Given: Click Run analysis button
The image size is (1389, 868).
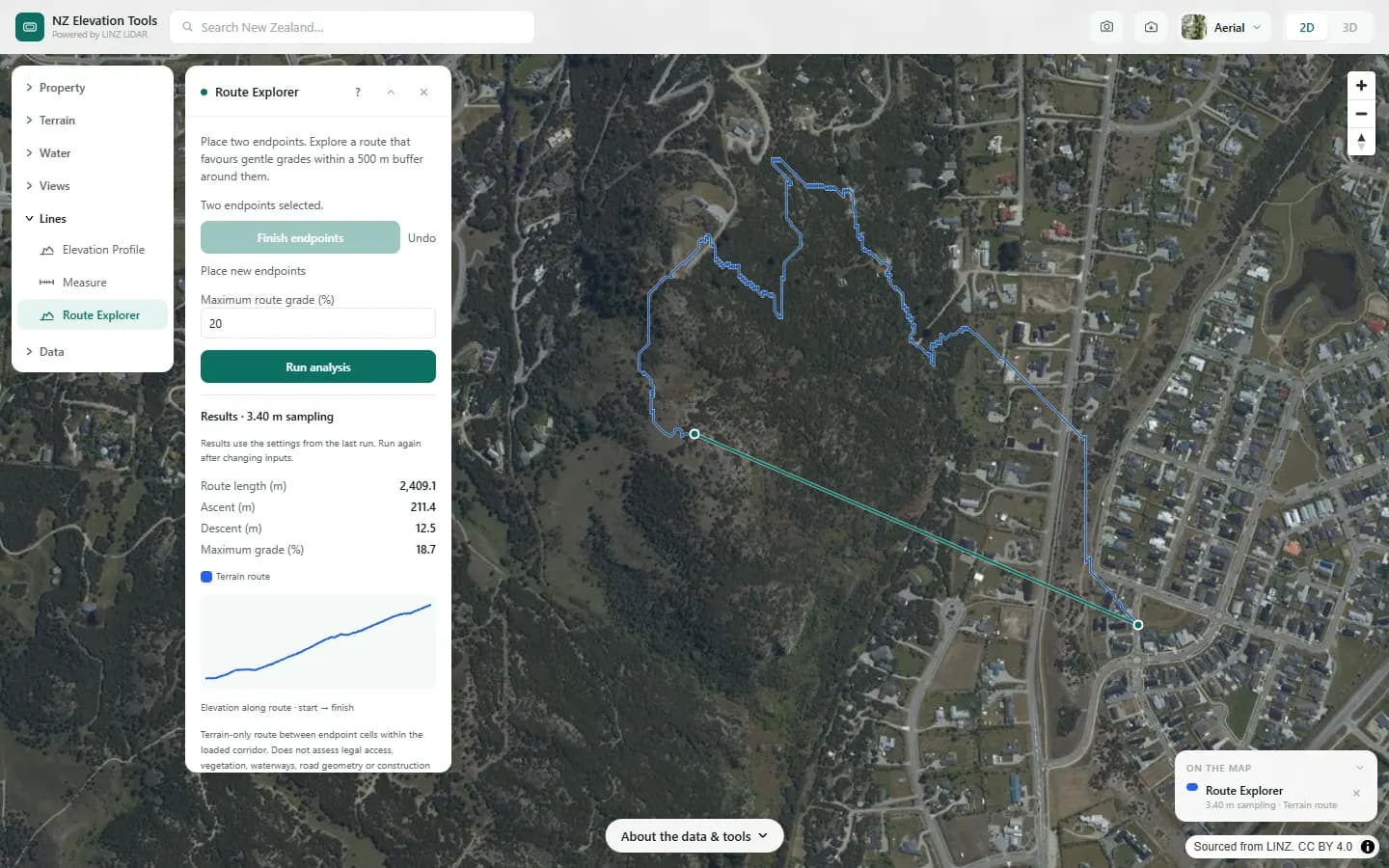Looking at the screenshot, I should 318,366.
